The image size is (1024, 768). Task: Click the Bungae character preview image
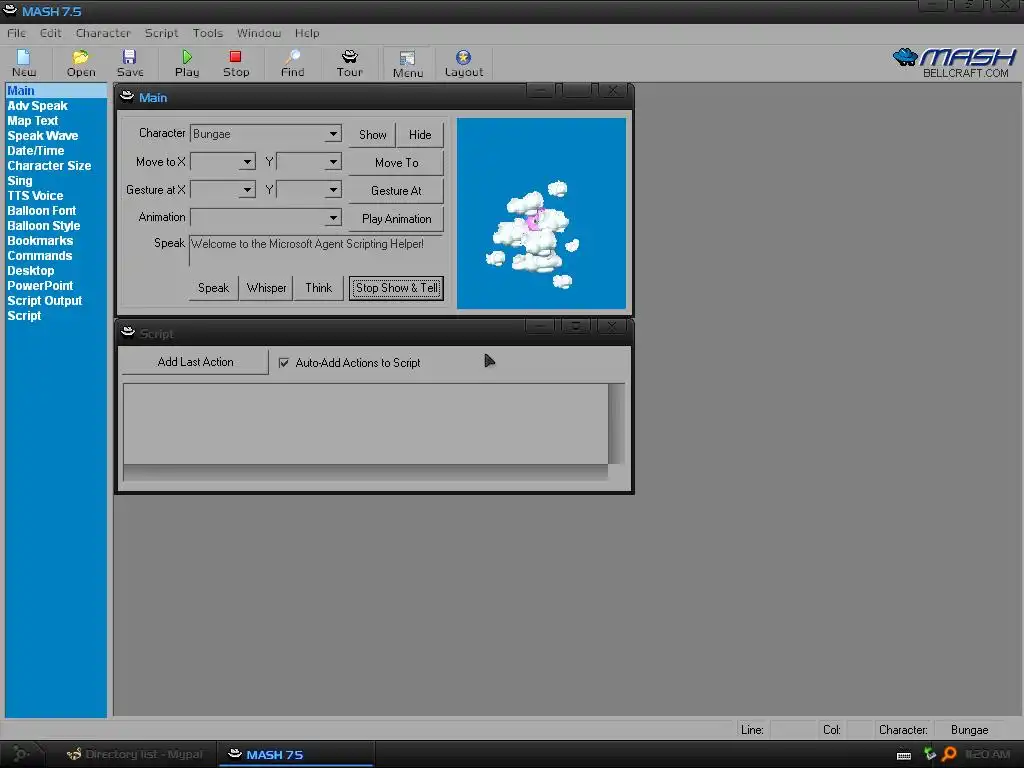click(541, 214)
